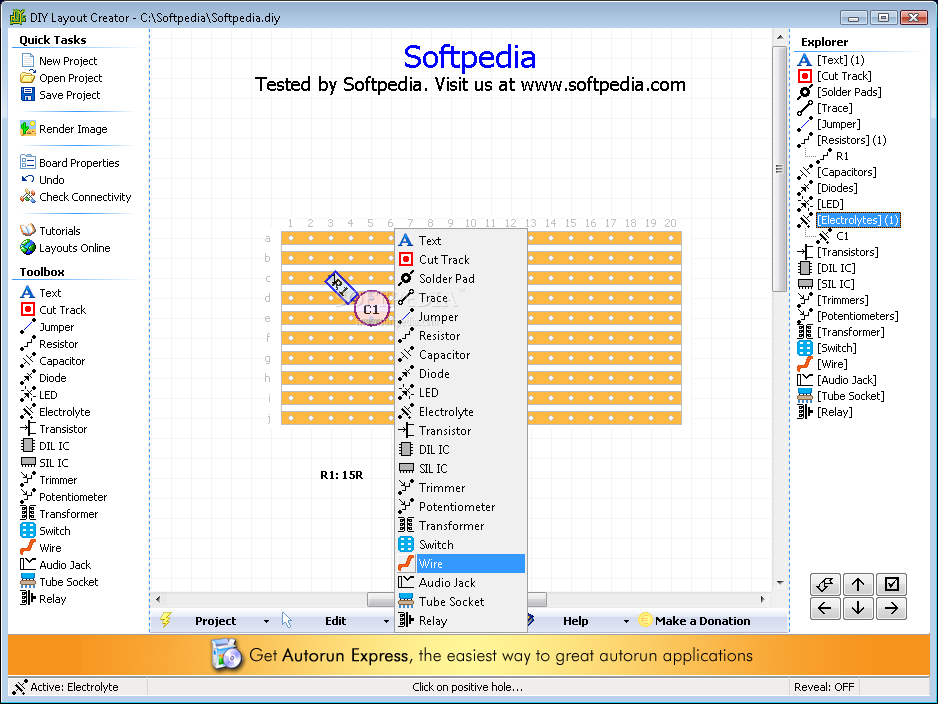Click the move down arrow button
The height and width of the screenshot is (704, 938).
point(858,608)
